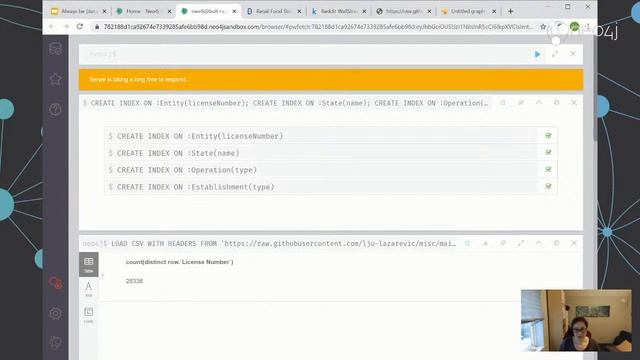
Task: Switch result view to Text
Action: [89, 289]
